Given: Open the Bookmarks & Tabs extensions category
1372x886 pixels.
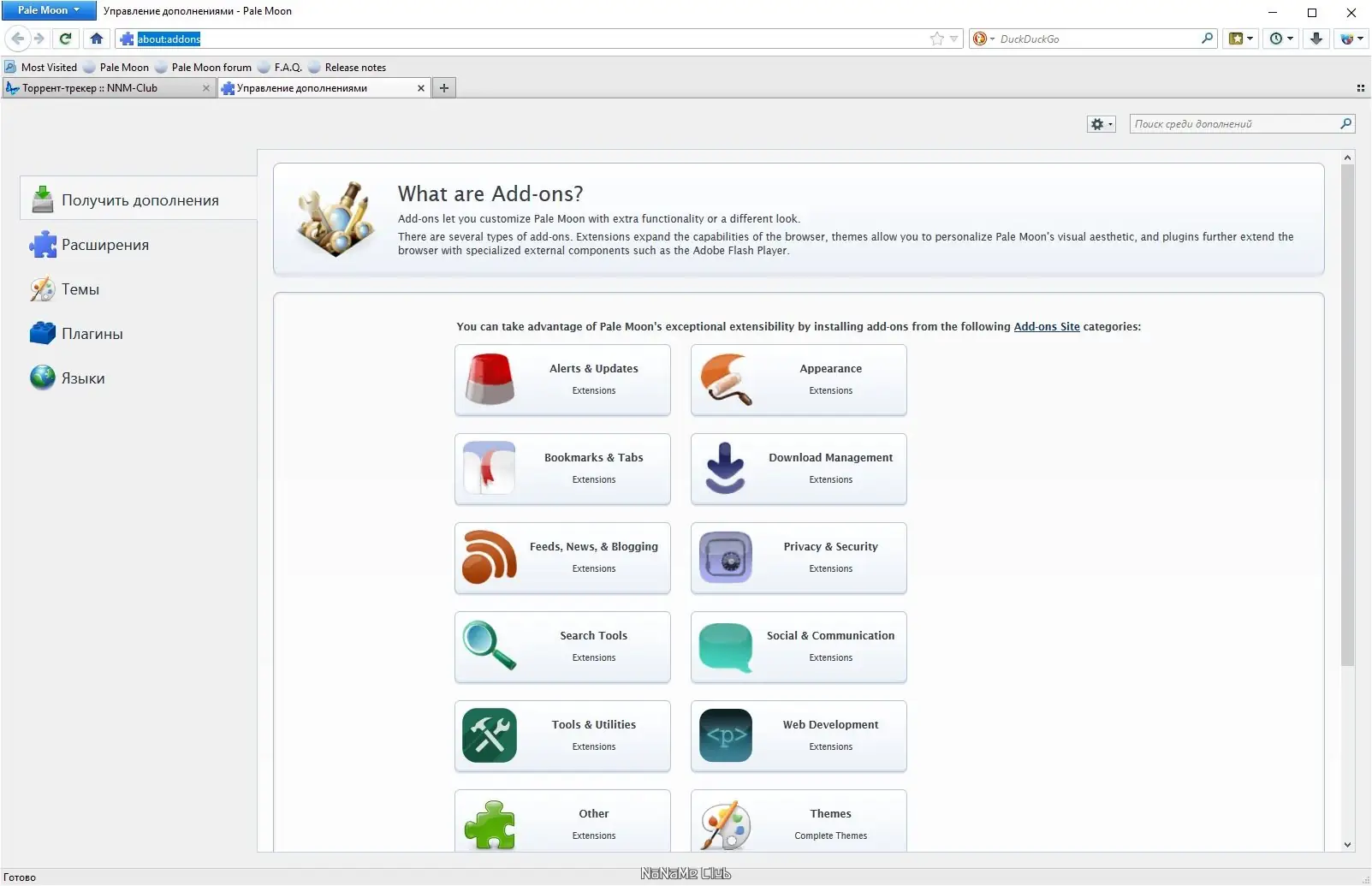Looking at the screenshot, I should click(x=562, y=469).
